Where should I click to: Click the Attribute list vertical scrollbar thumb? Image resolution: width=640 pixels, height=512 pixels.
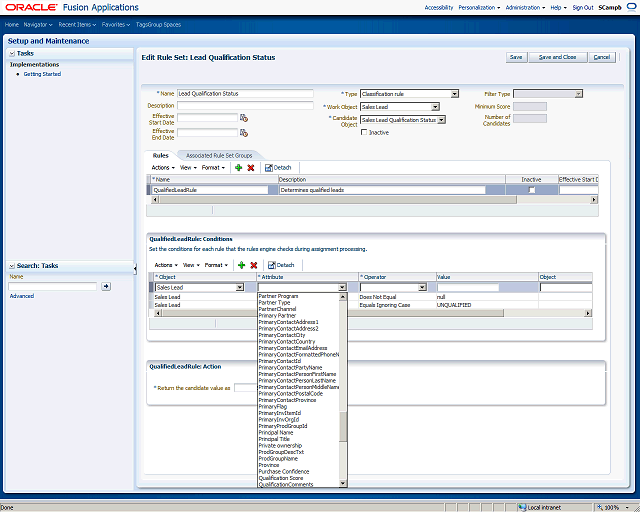pyautogui.click(x=343, y=426)
